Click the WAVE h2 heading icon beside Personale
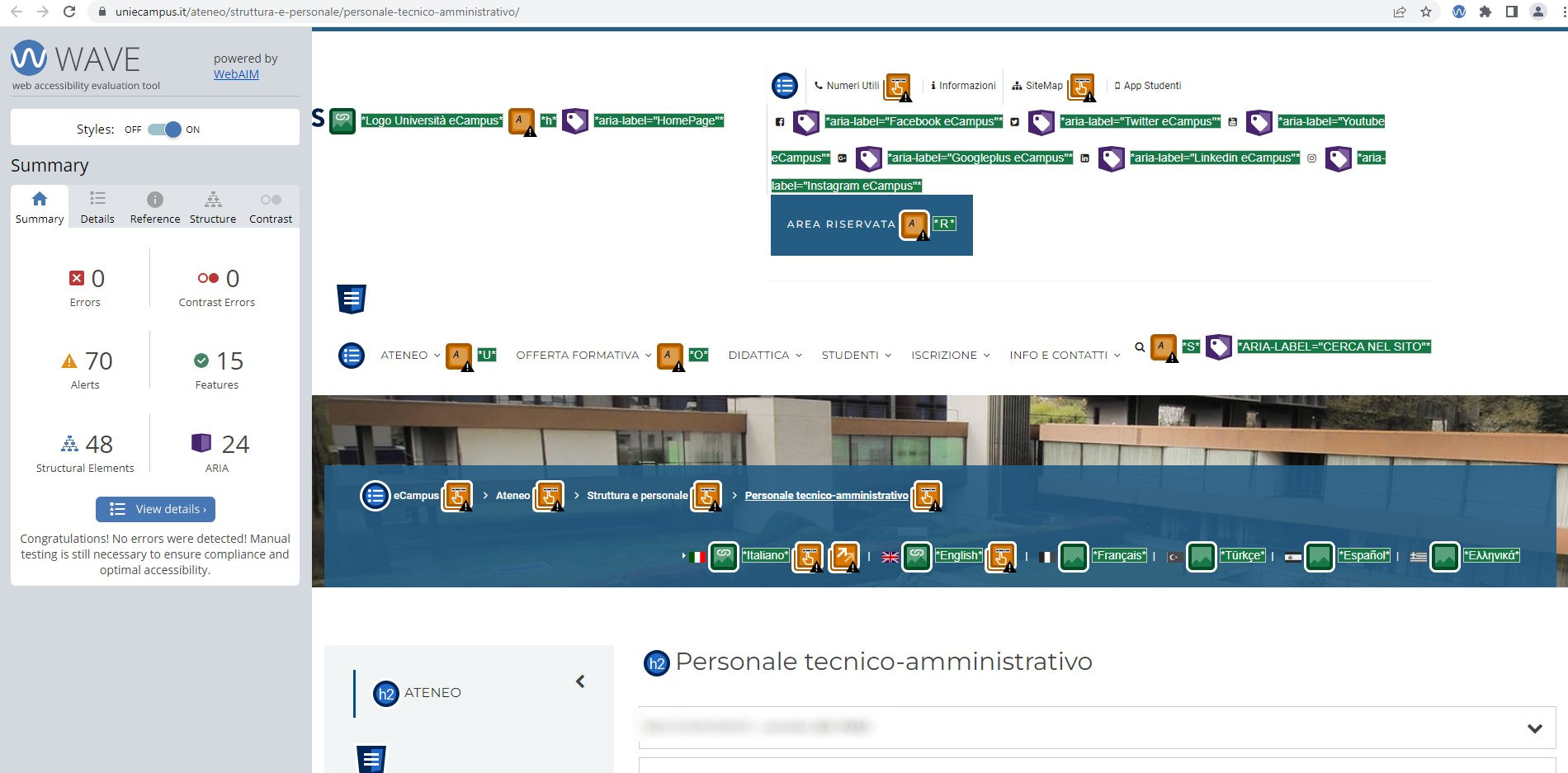Viewport: 1568px width, 773px height. coord(656,663)
